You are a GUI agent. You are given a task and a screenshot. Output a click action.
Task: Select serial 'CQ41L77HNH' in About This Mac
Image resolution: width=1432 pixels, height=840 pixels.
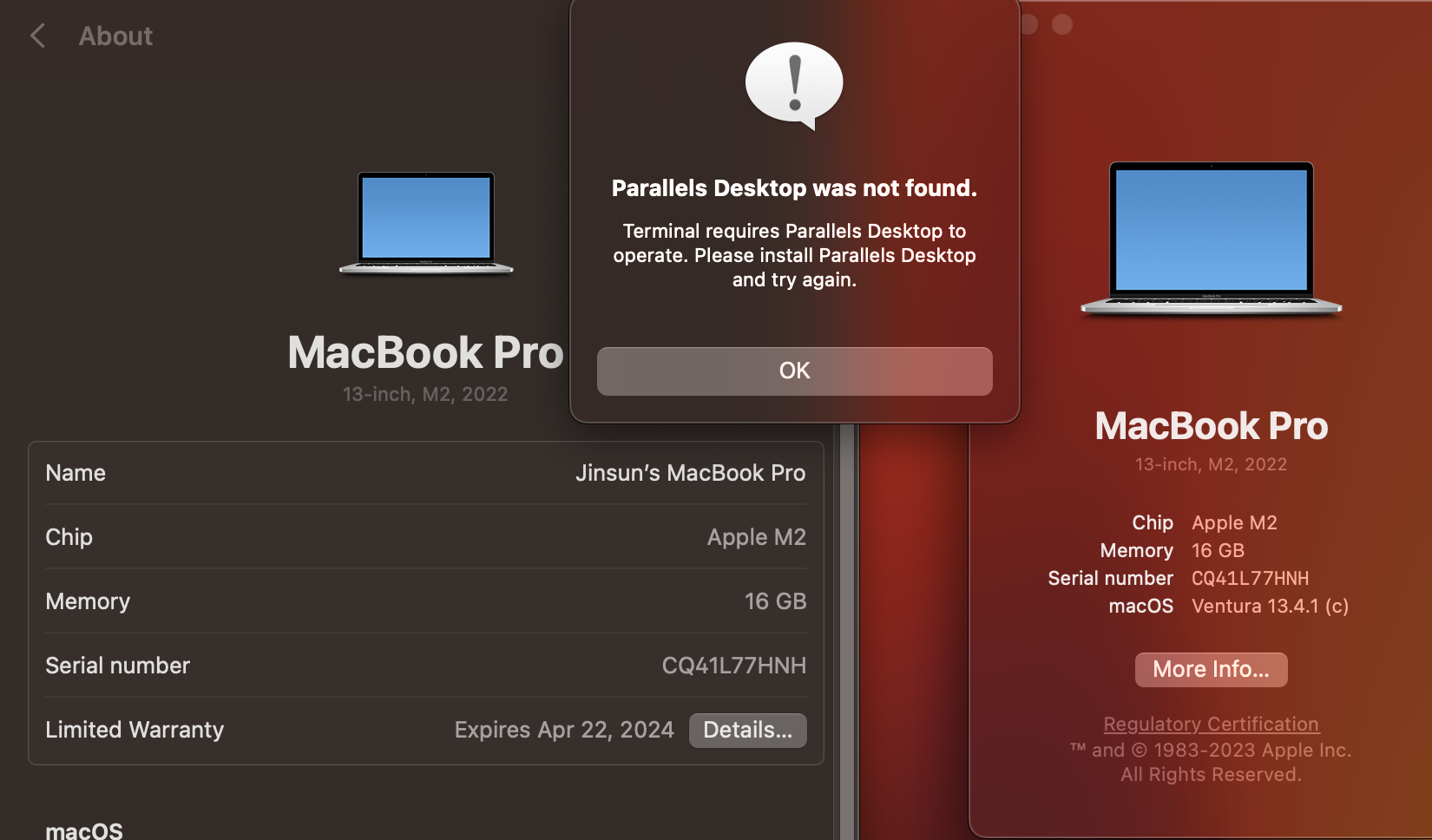point(1250,578)
